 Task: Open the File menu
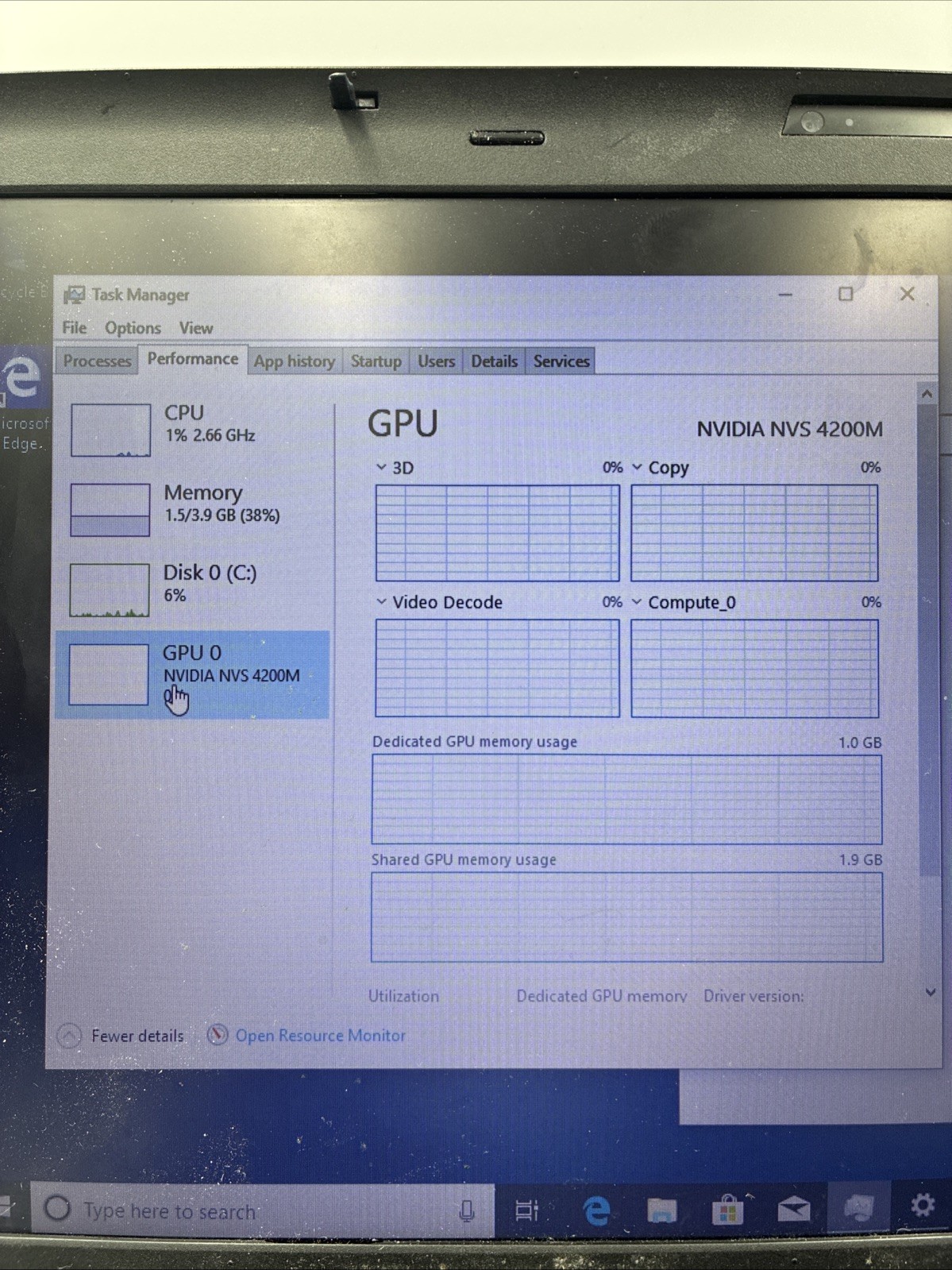[x=74, y=327]
